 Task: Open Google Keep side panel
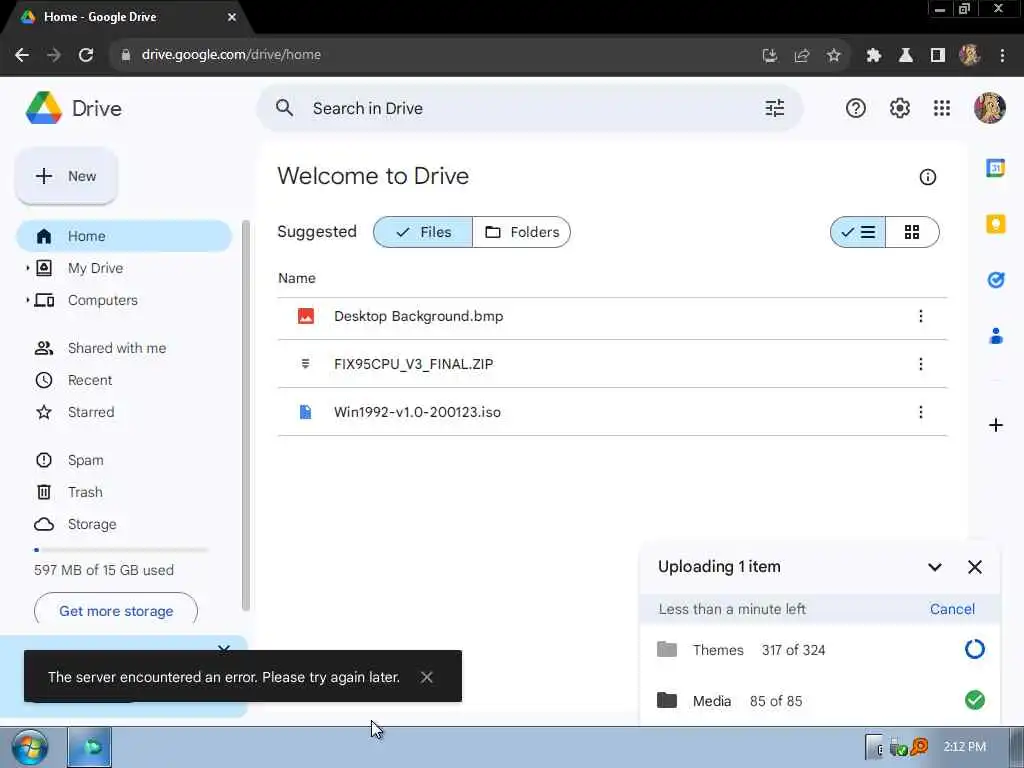tap(995, 224)
